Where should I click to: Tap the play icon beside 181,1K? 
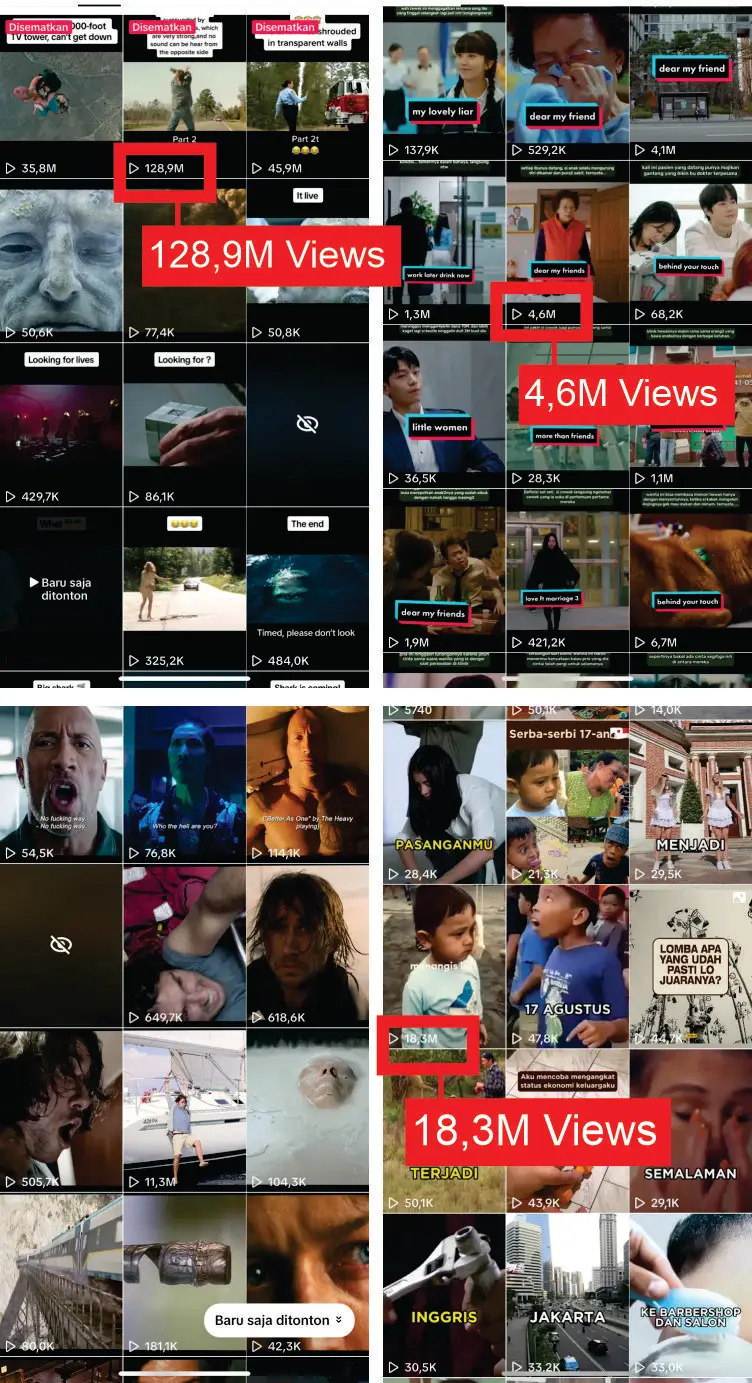[x=134, y=1346]
